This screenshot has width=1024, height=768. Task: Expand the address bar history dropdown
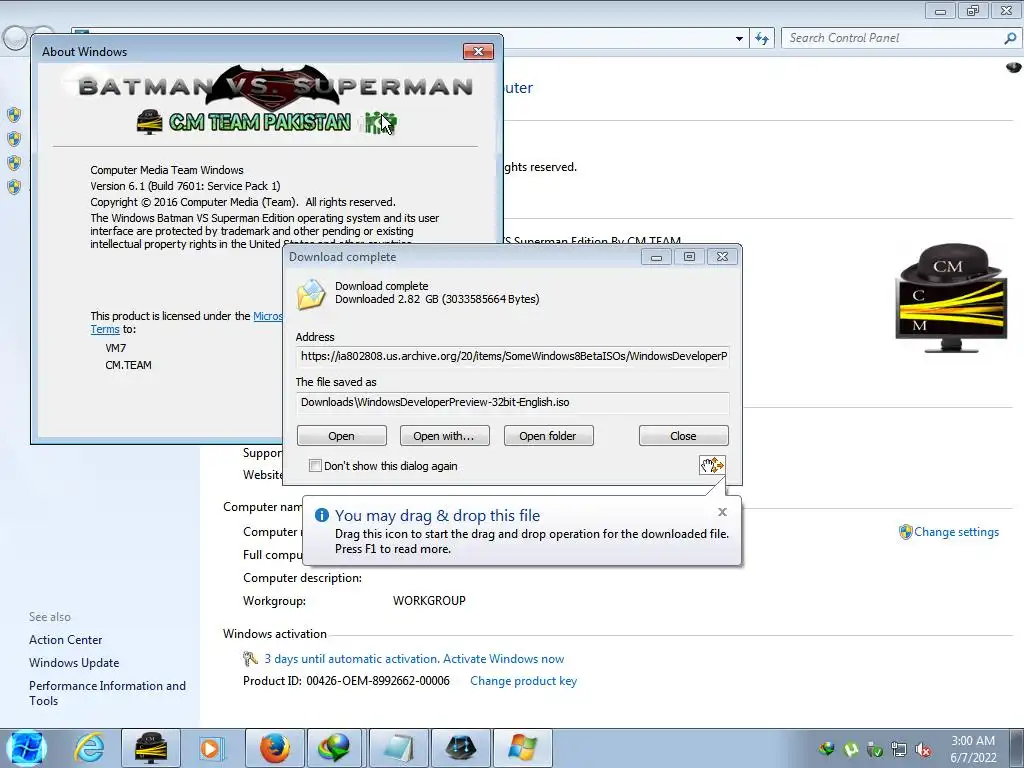tap(739, 39)
